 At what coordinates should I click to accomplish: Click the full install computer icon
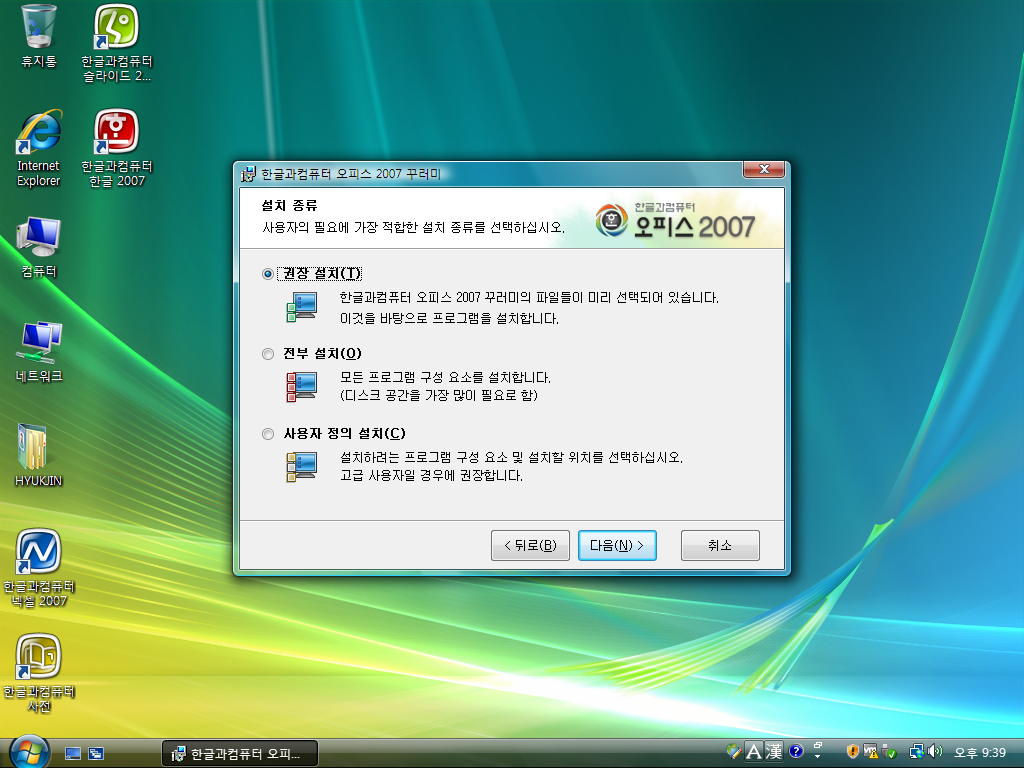pos(302,387)
